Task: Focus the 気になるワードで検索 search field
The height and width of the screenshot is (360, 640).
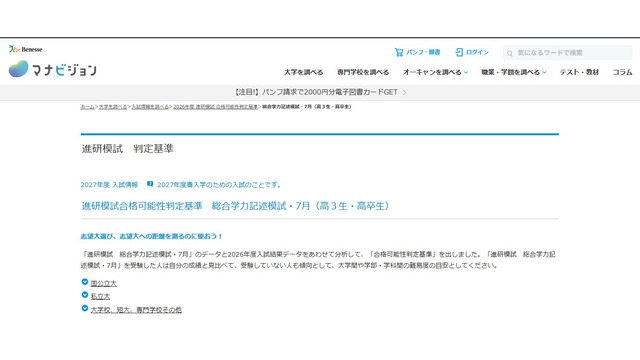Action: point(568,53)
